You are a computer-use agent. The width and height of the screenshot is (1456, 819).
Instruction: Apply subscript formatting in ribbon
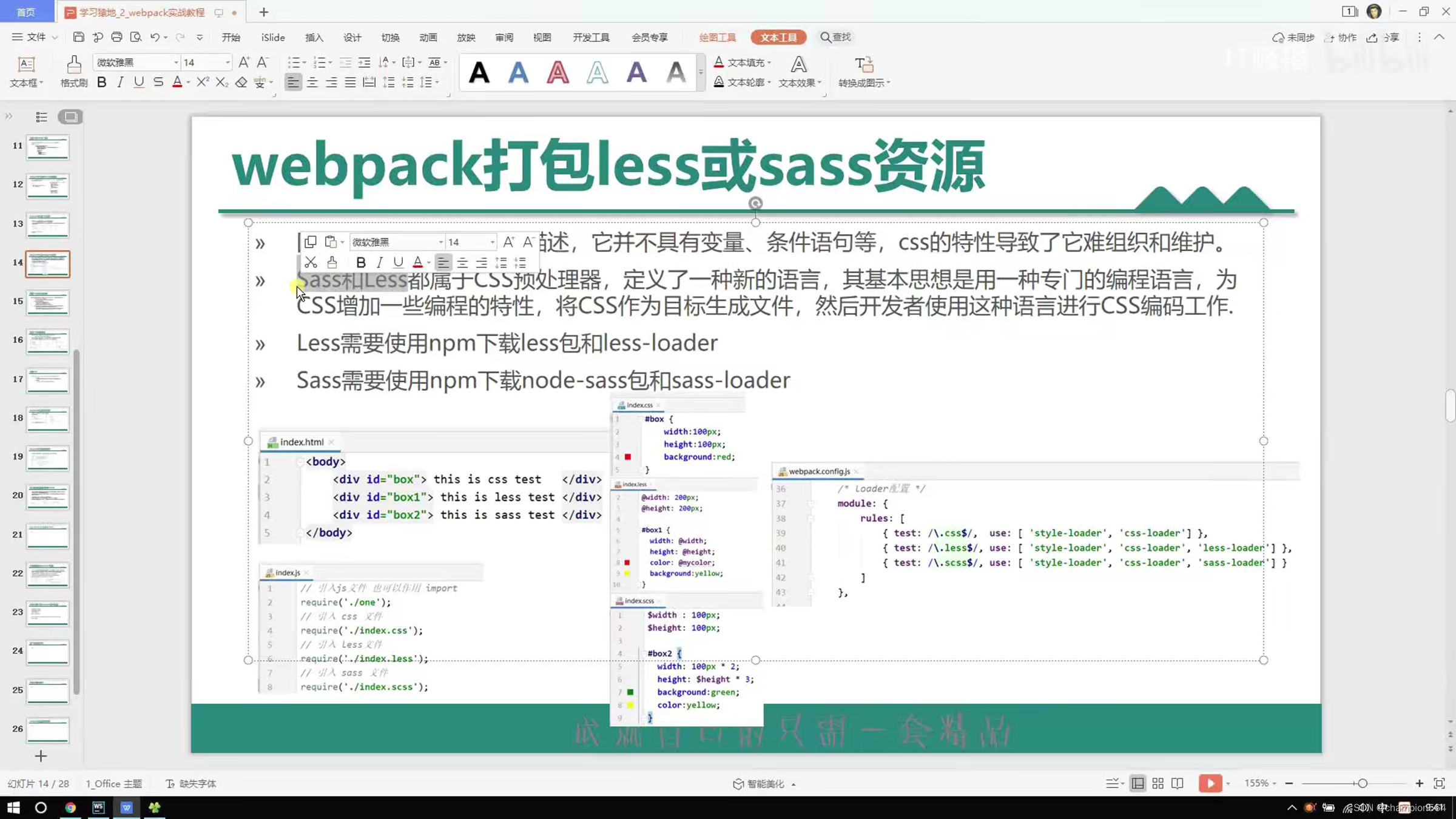(221, 82)
